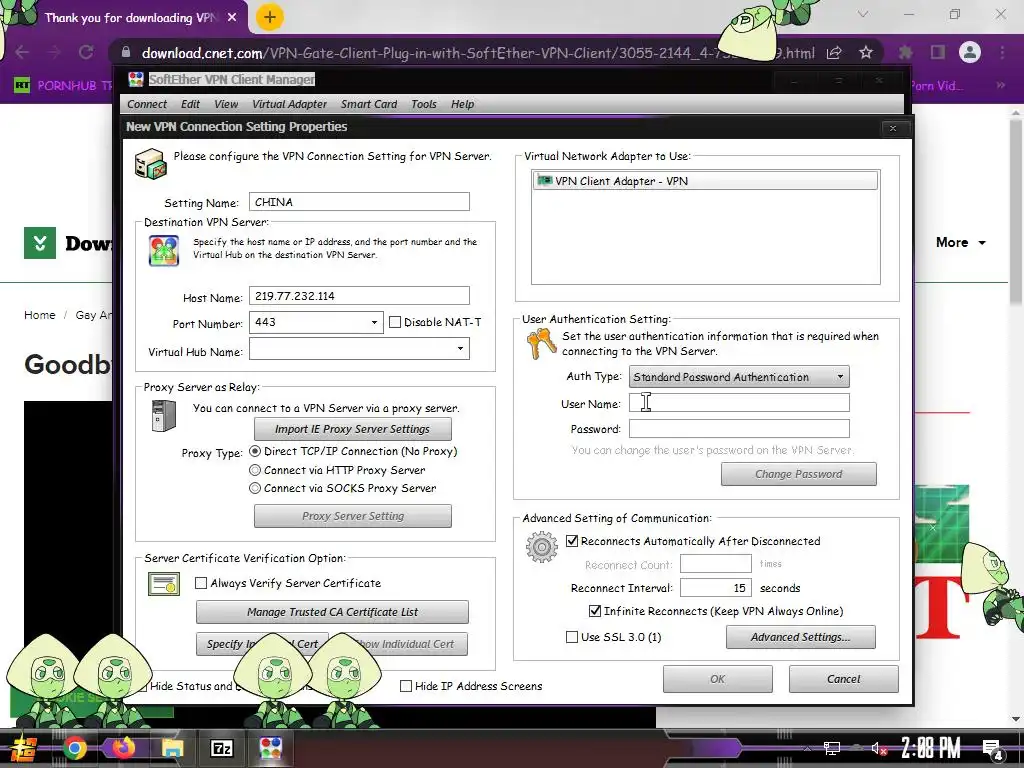Check Always Verify Server Certificate

tap(201, 583)
